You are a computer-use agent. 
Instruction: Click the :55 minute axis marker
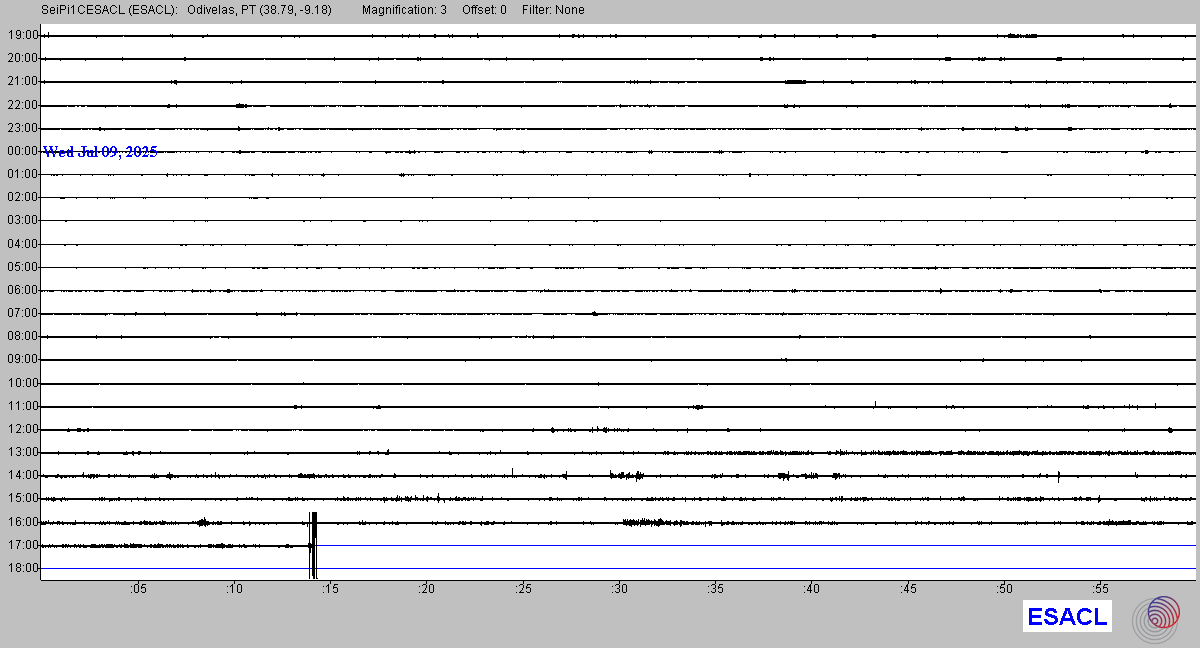pos(1101,589)
